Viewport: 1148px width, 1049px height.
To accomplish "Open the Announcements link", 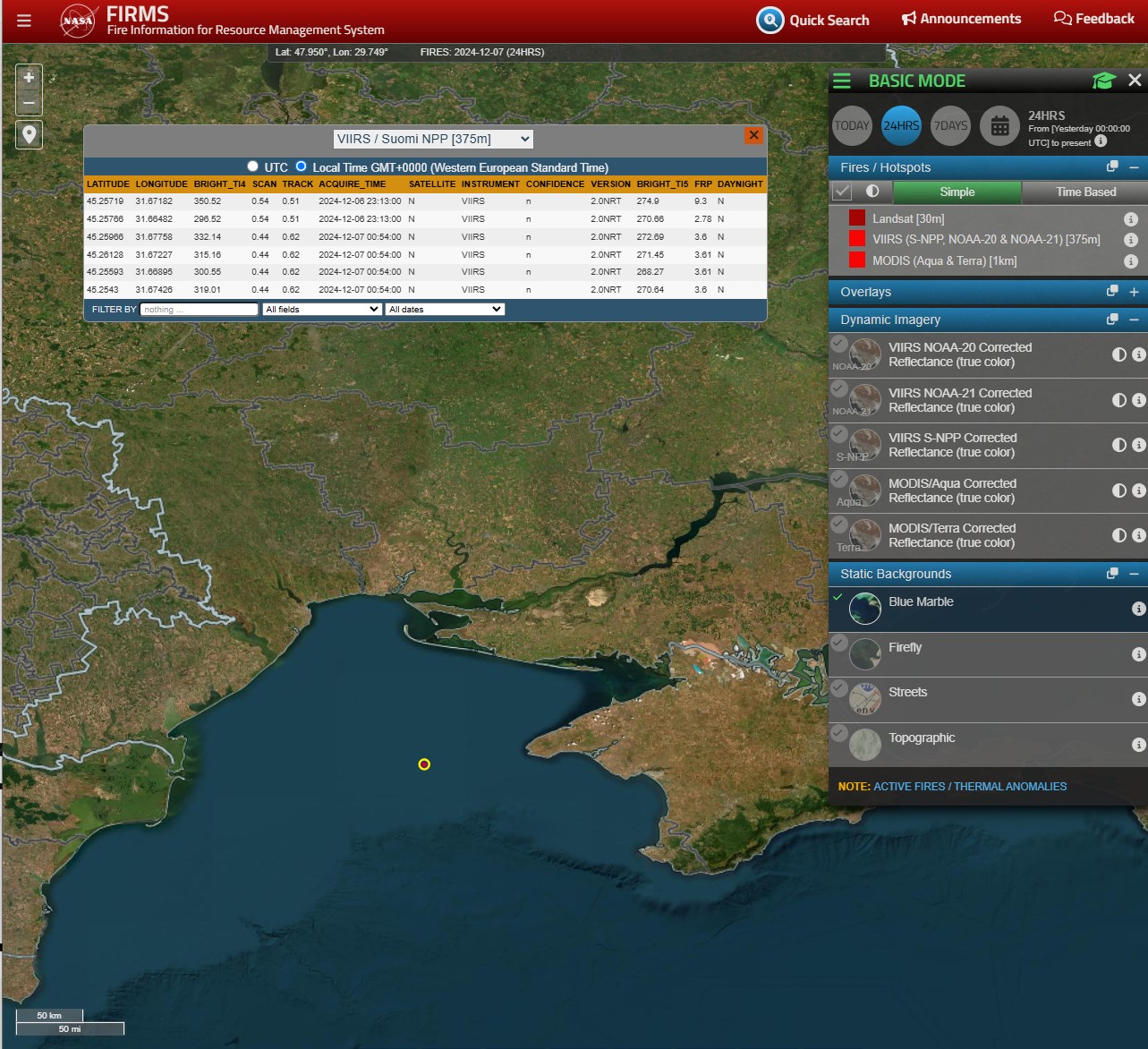I will (x=961, y=19).
